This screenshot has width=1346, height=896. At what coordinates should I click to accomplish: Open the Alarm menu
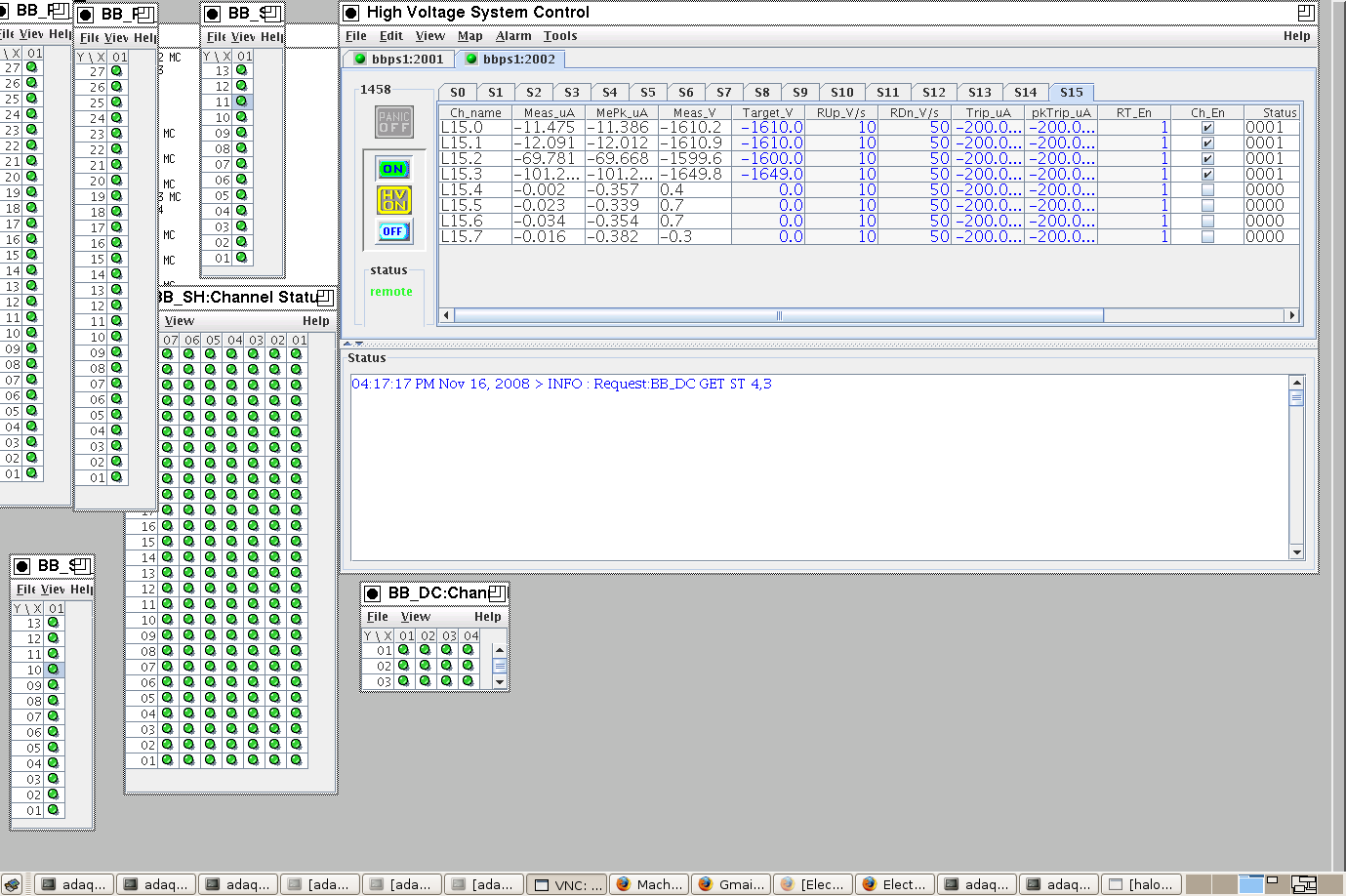(x=513, y=36)
